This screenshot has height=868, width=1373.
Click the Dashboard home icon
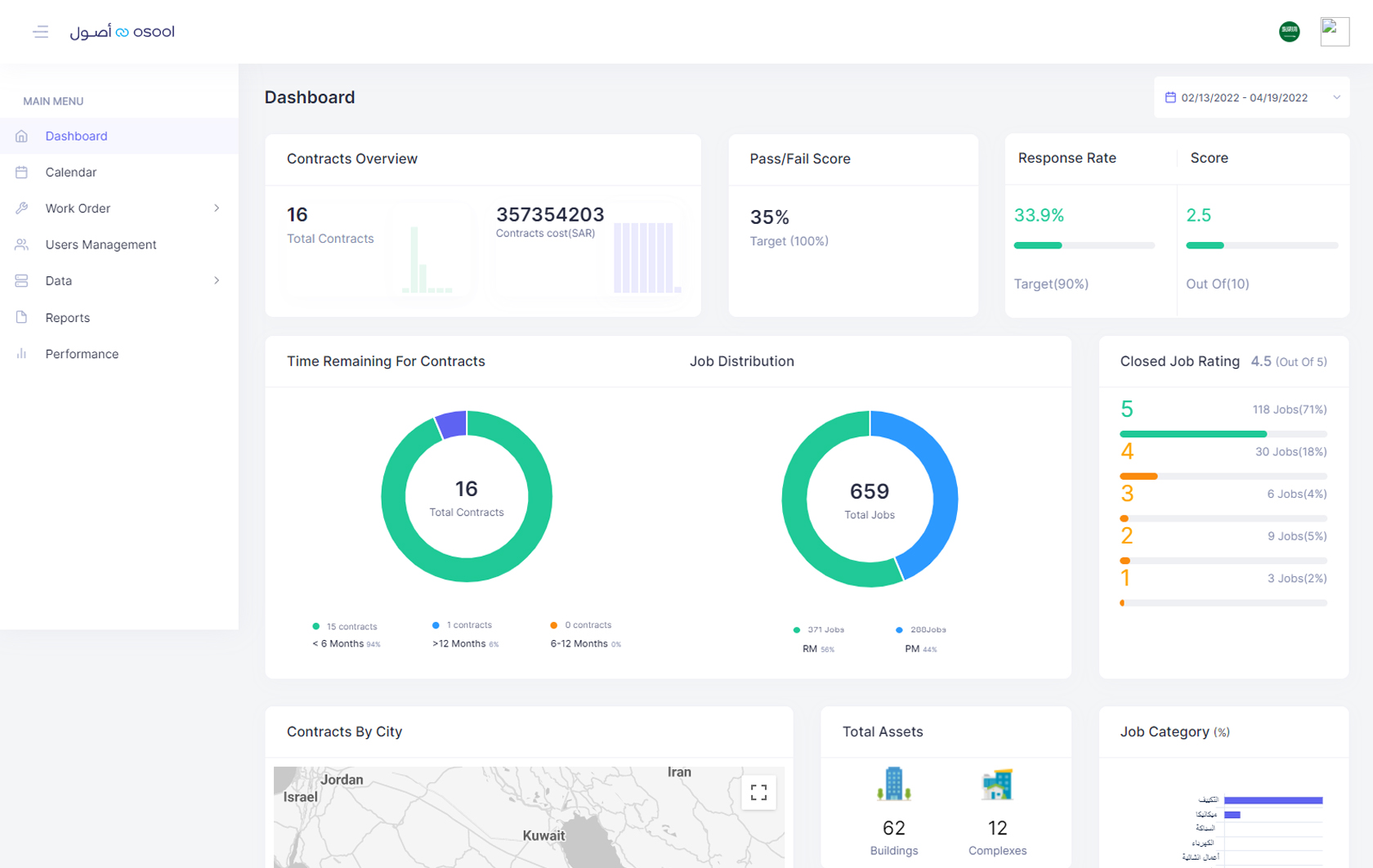(x=22, y=136)
